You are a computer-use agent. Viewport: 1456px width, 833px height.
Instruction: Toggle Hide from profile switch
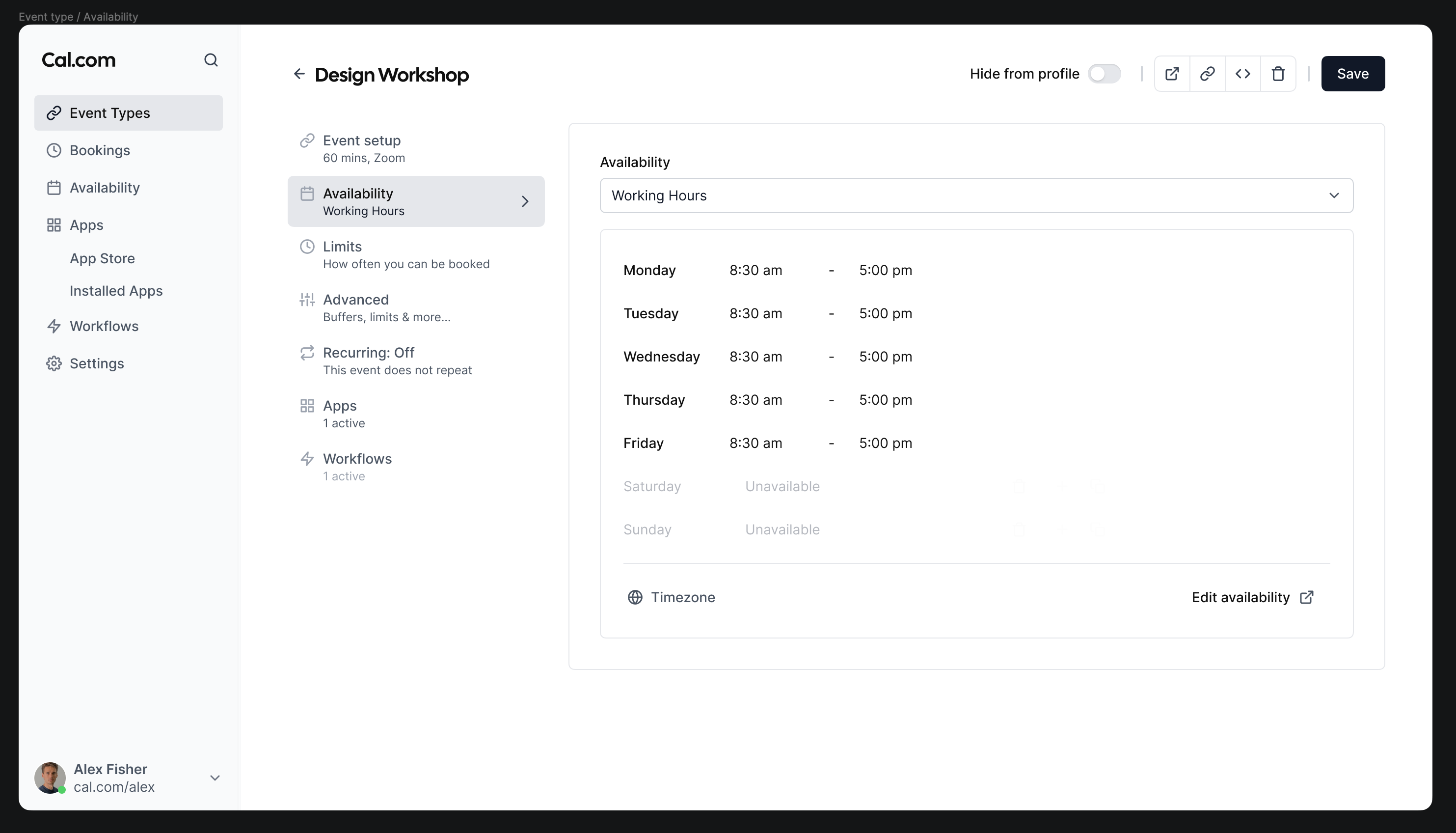point(1104,74)
